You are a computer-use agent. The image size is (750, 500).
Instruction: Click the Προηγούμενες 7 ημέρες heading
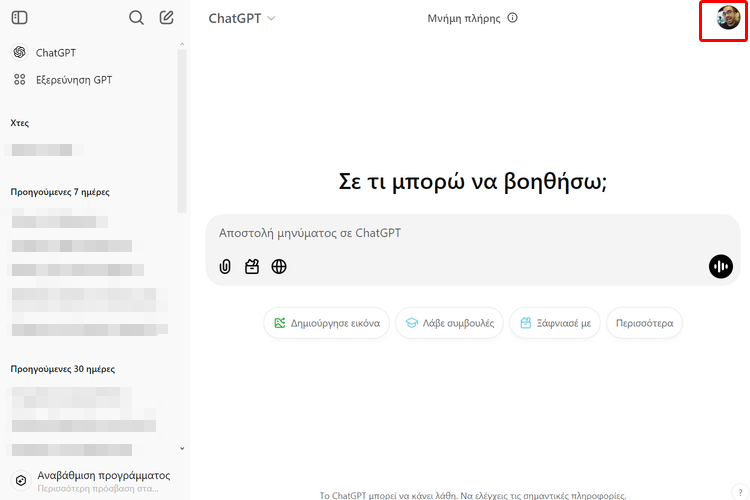(60, 192)
